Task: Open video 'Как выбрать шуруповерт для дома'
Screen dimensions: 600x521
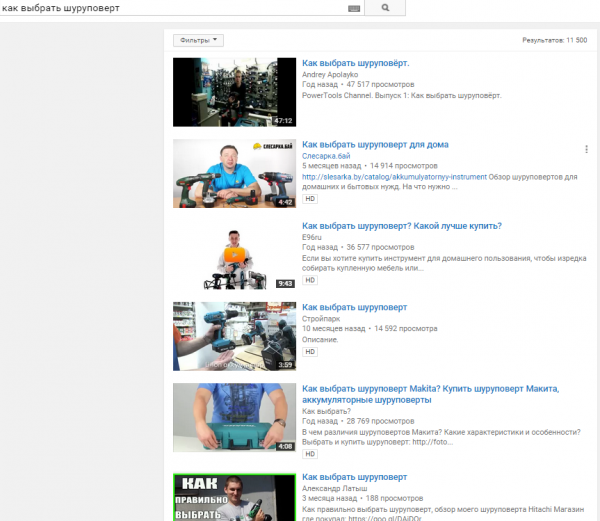Action: [375, 145]
